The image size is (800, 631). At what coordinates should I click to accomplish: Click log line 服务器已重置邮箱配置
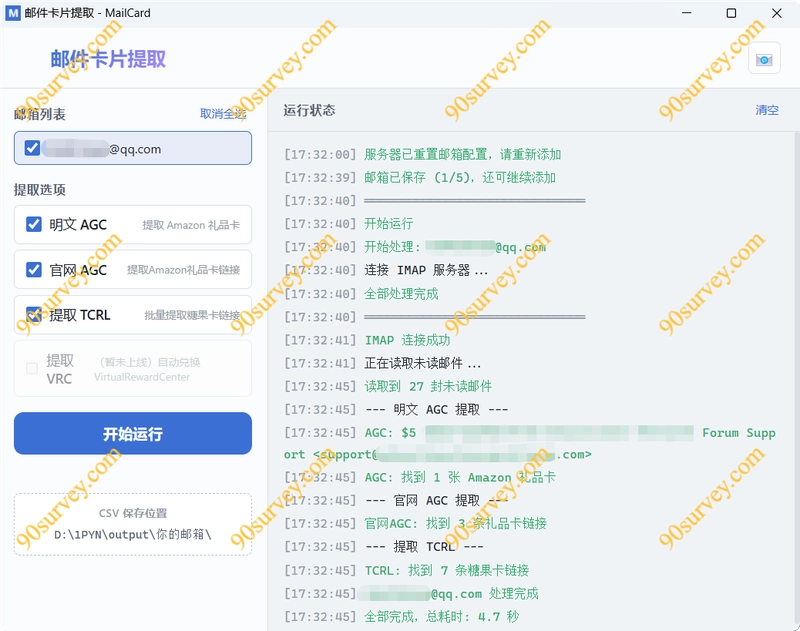pyautogui.click(x=462, y=154)
